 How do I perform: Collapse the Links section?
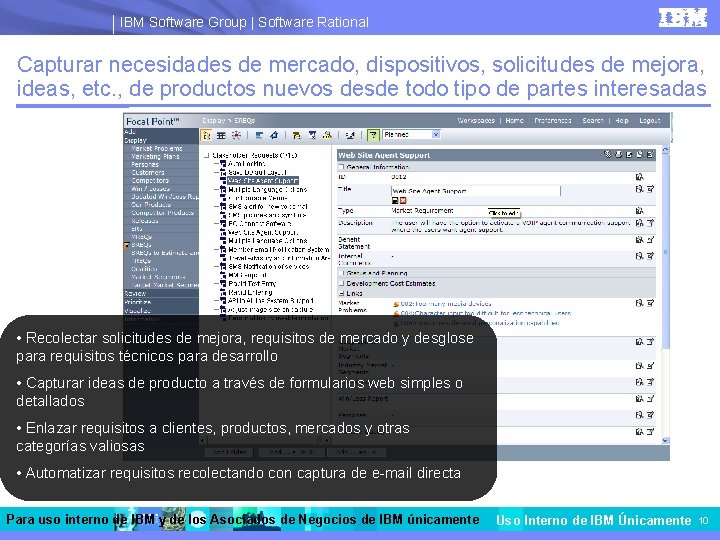pos(341,293)
